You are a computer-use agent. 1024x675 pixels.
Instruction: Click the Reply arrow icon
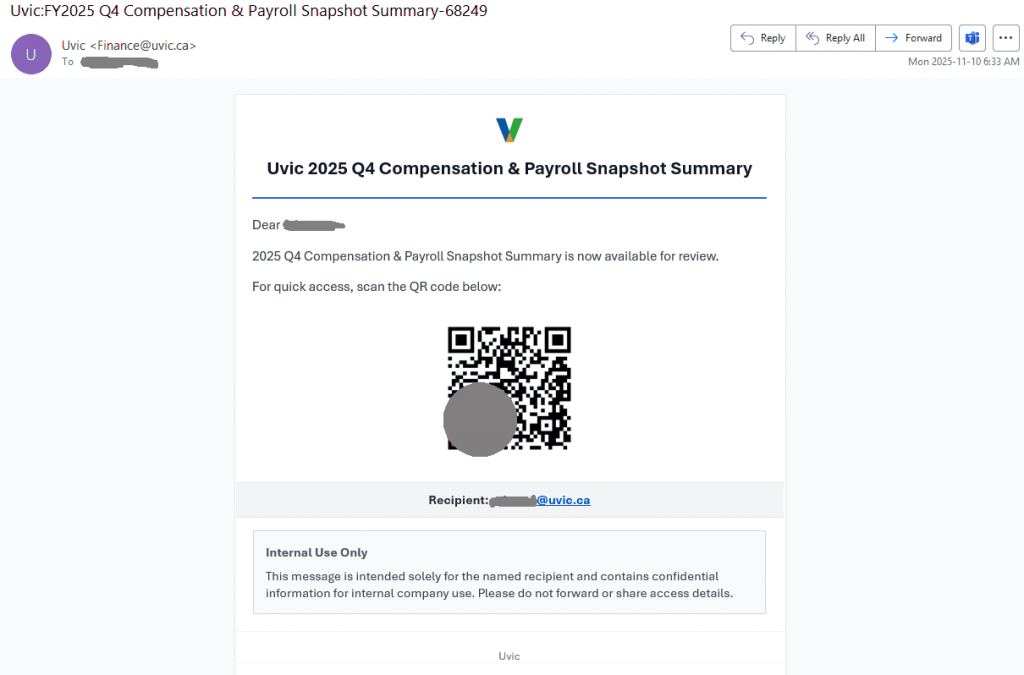747,38
